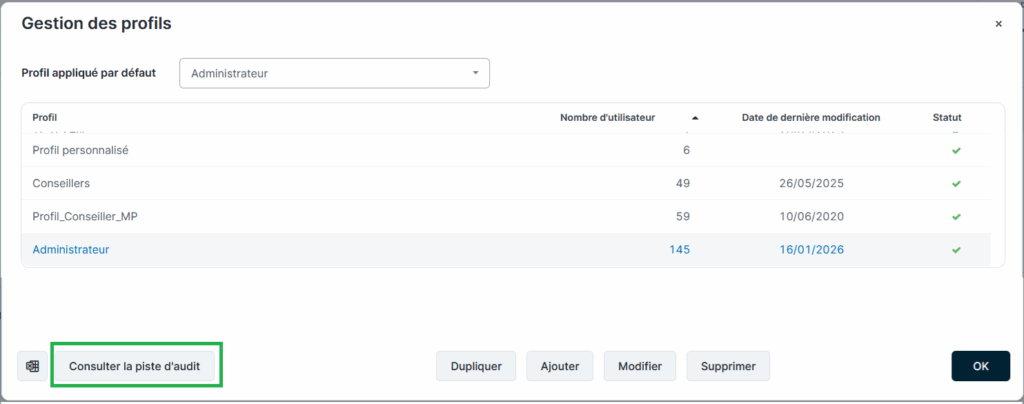Viewport: 1024px width, 404px height.
Task: Confirm with the OK button
Action: point(980,366)
